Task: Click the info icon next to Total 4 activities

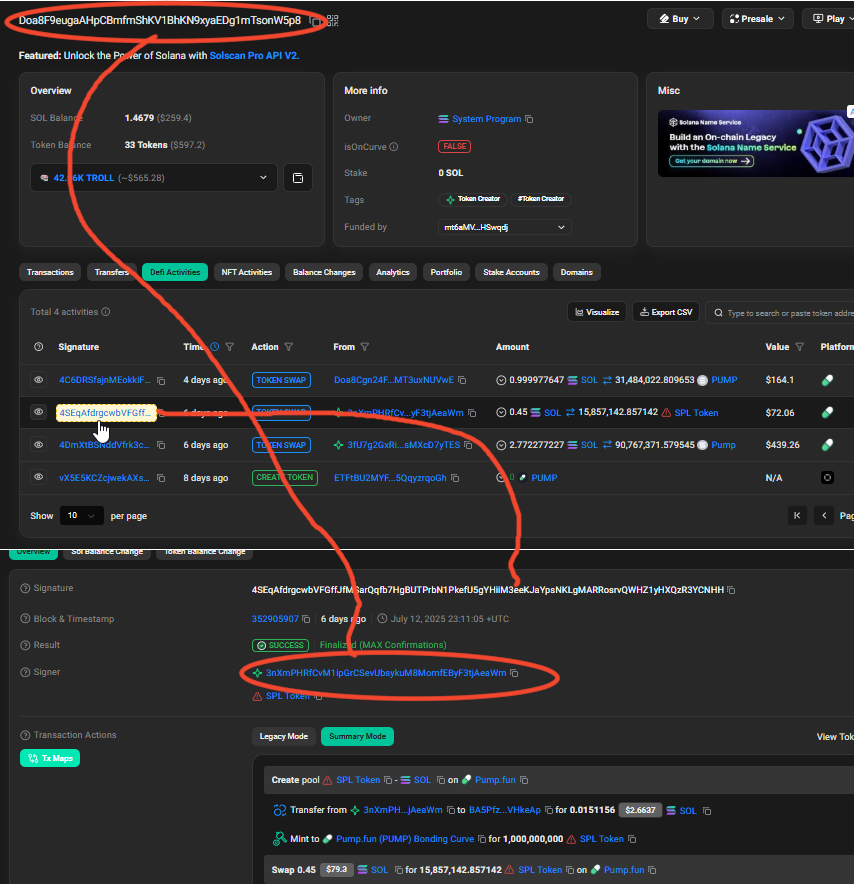Action: [x=105, y=312]
